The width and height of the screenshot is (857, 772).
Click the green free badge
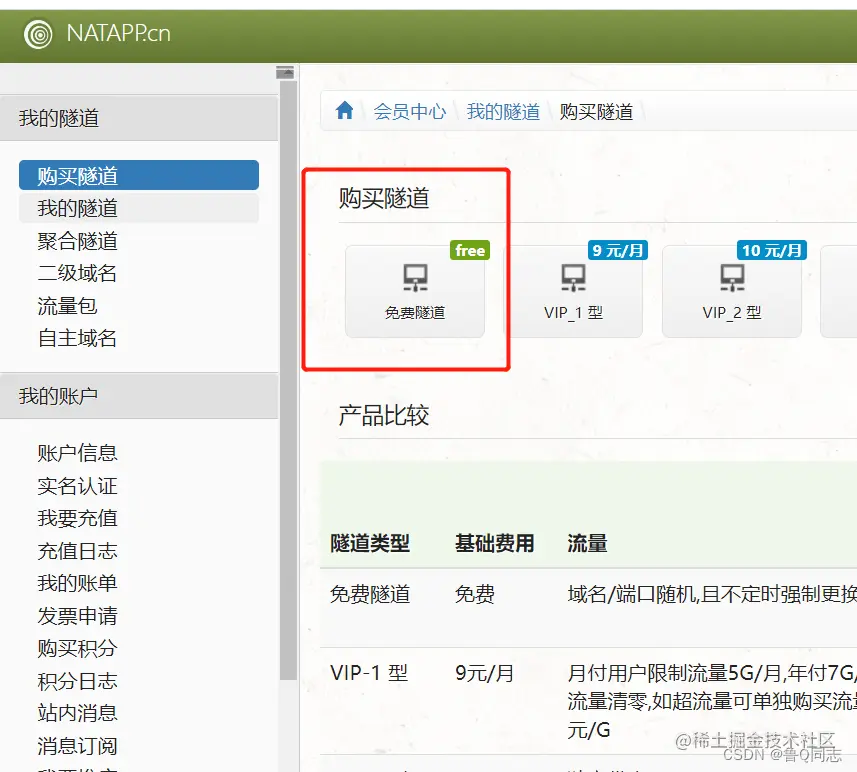coord(470,250)
